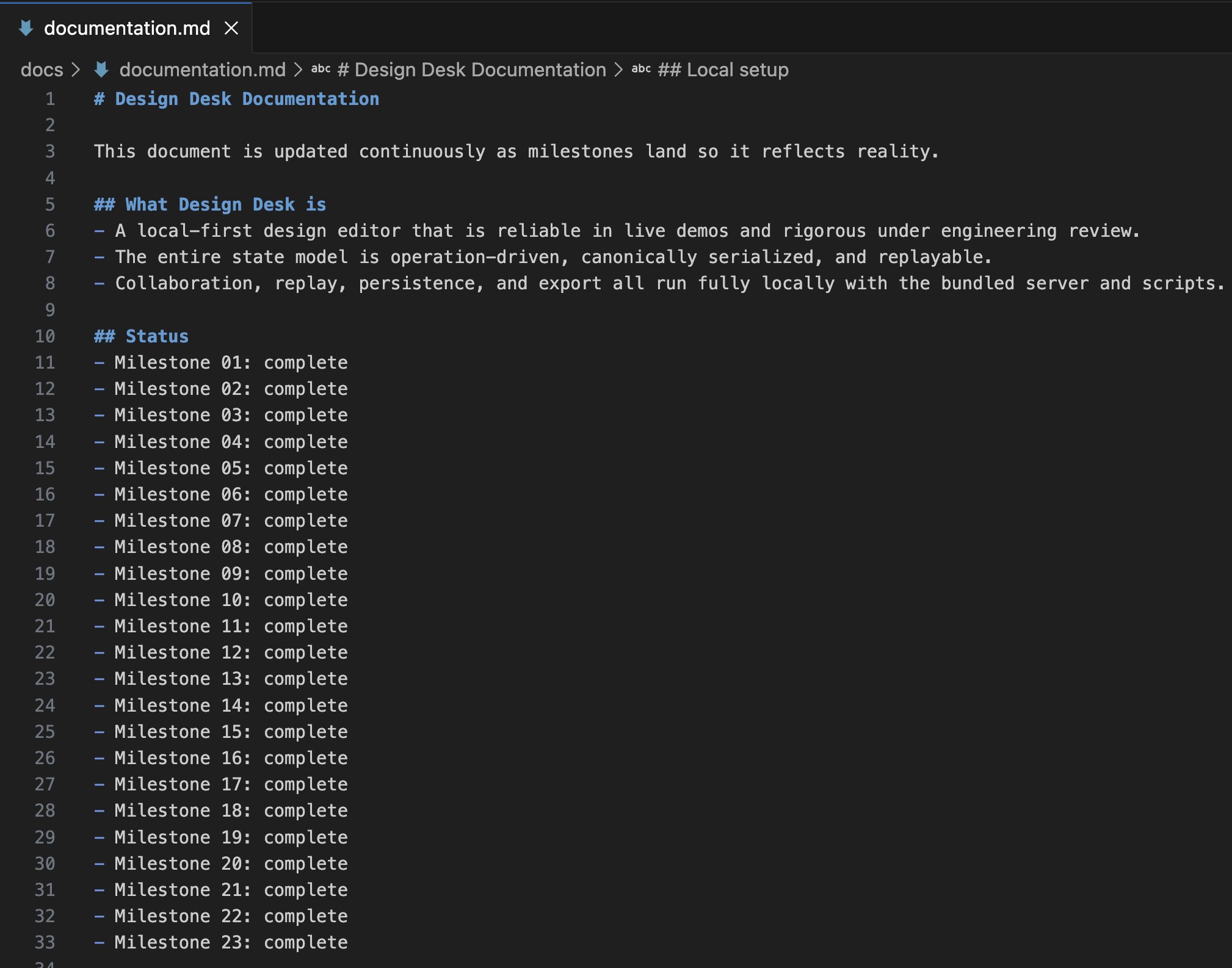
Task: Click the Markdown file icon in the breadcrumb bar
Action: pos(101,70)
